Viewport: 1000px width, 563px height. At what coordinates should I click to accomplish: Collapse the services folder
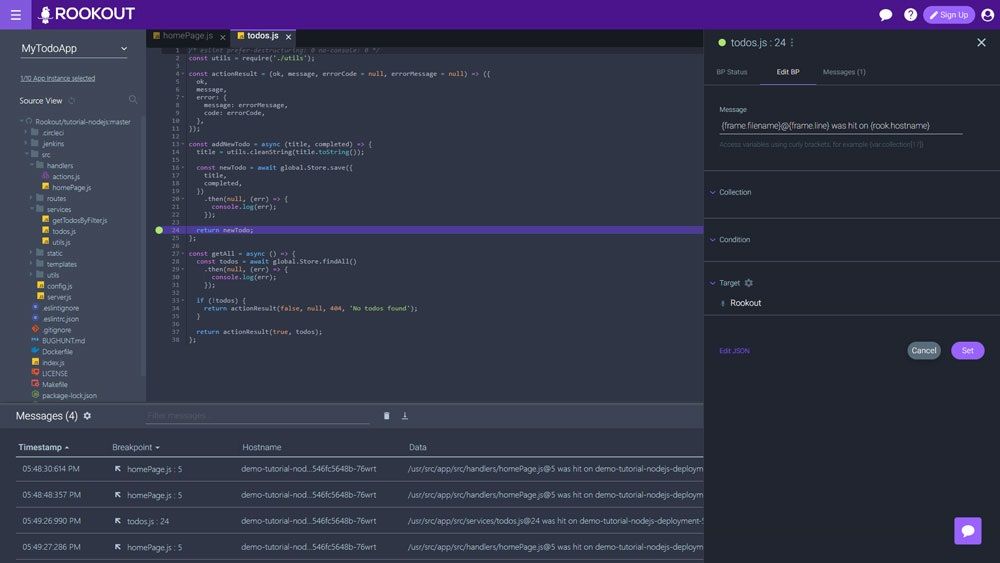pos(31,209)
